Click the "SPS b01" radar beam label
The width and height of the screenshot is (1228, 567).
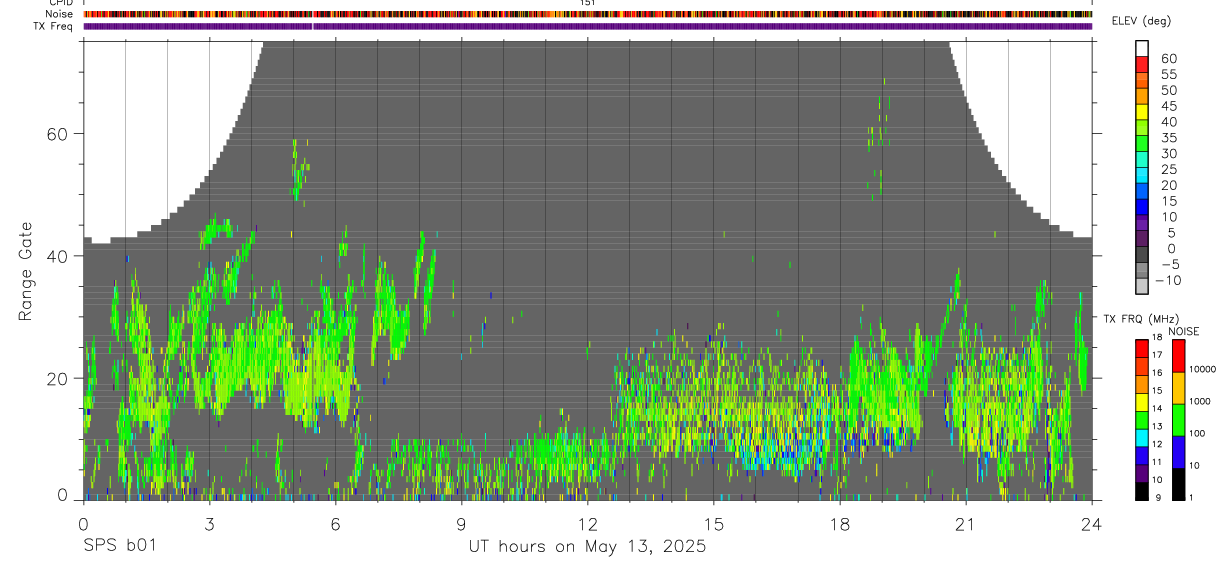point(118,547)
